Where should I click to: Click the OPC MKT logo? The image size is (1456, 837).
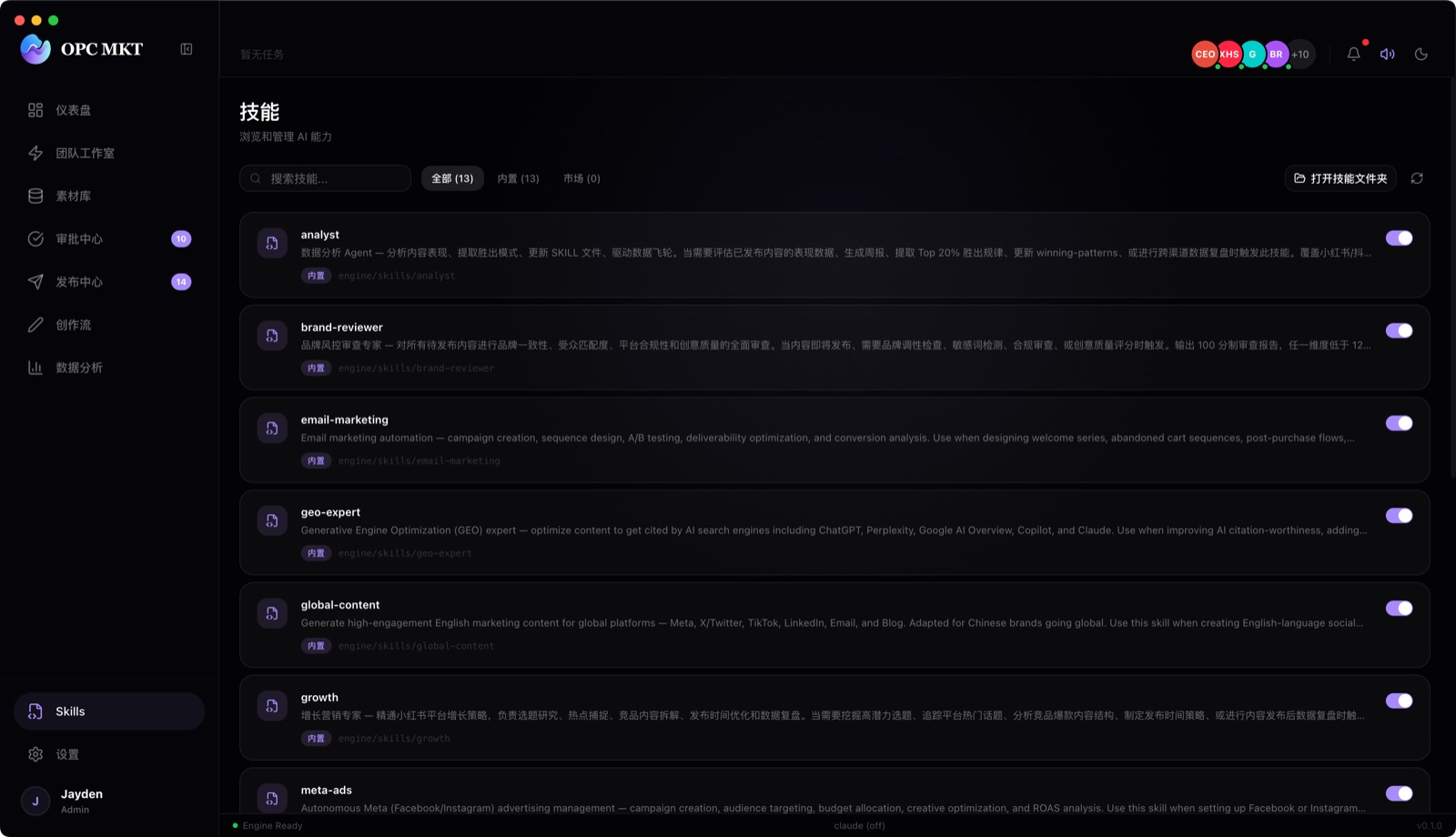pyautogui.click(x=82, y=49)
